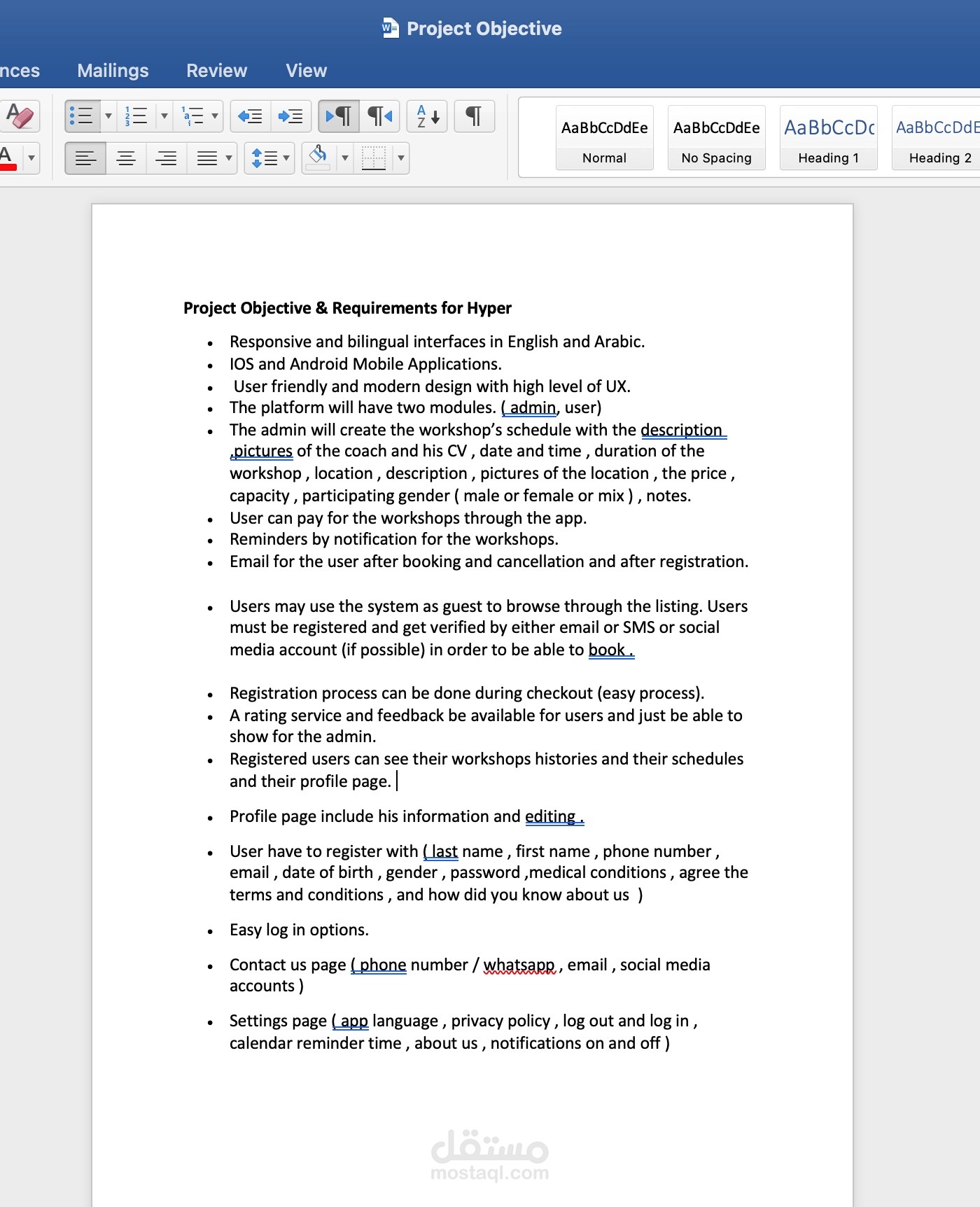This screenshot has width=980, height=1207.
Task: Open the partially visible References tab
Action: tap(20, 71)
